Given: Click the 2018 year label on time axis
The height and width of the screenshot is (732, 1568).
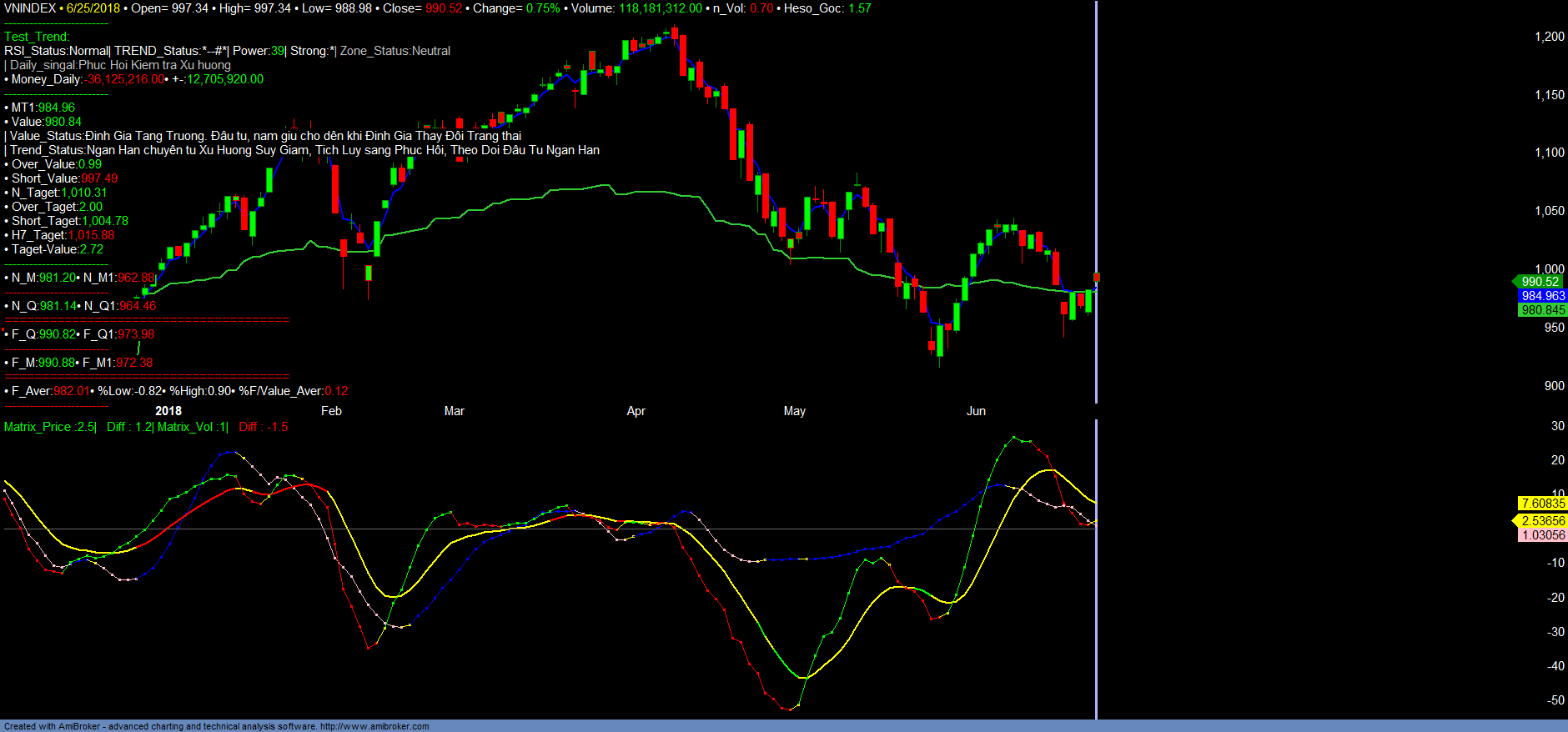Looking at the screenshot, I should (x=168, y=411).
